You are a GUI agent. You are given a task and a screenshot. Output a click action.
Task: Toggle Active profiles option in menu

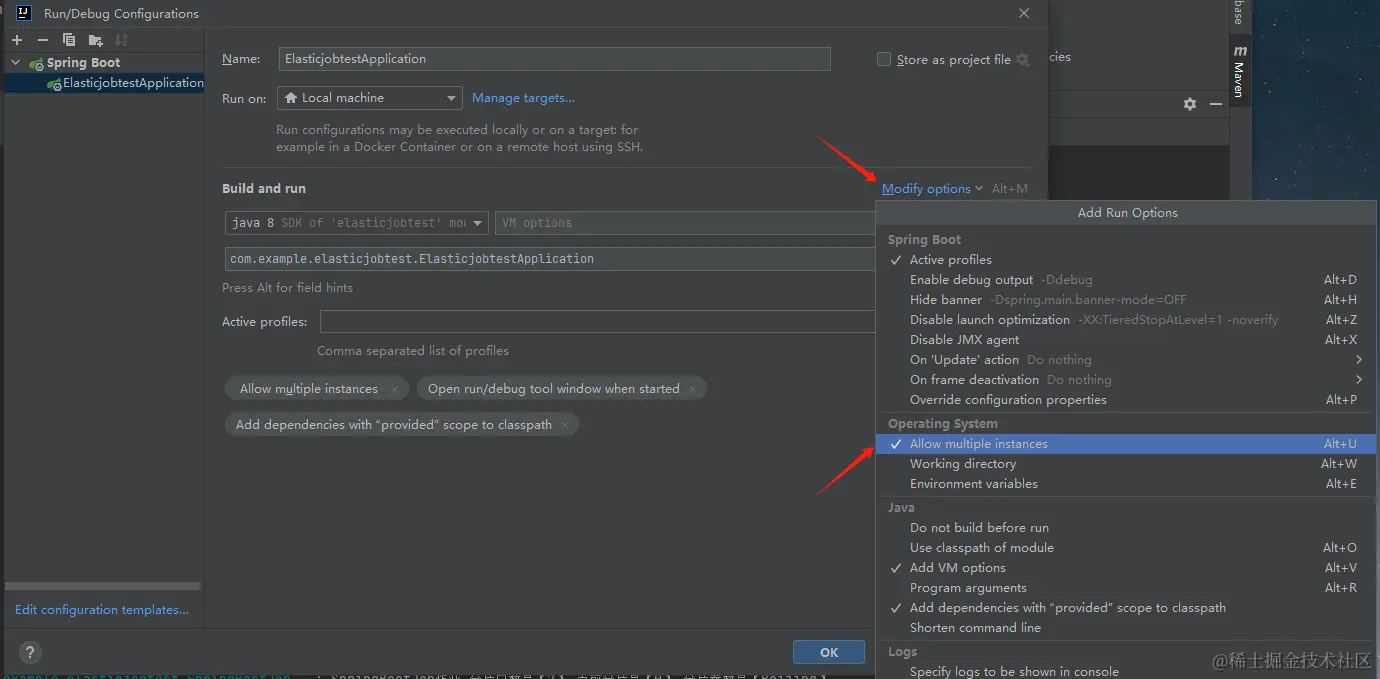click(x=1126, y=260)
